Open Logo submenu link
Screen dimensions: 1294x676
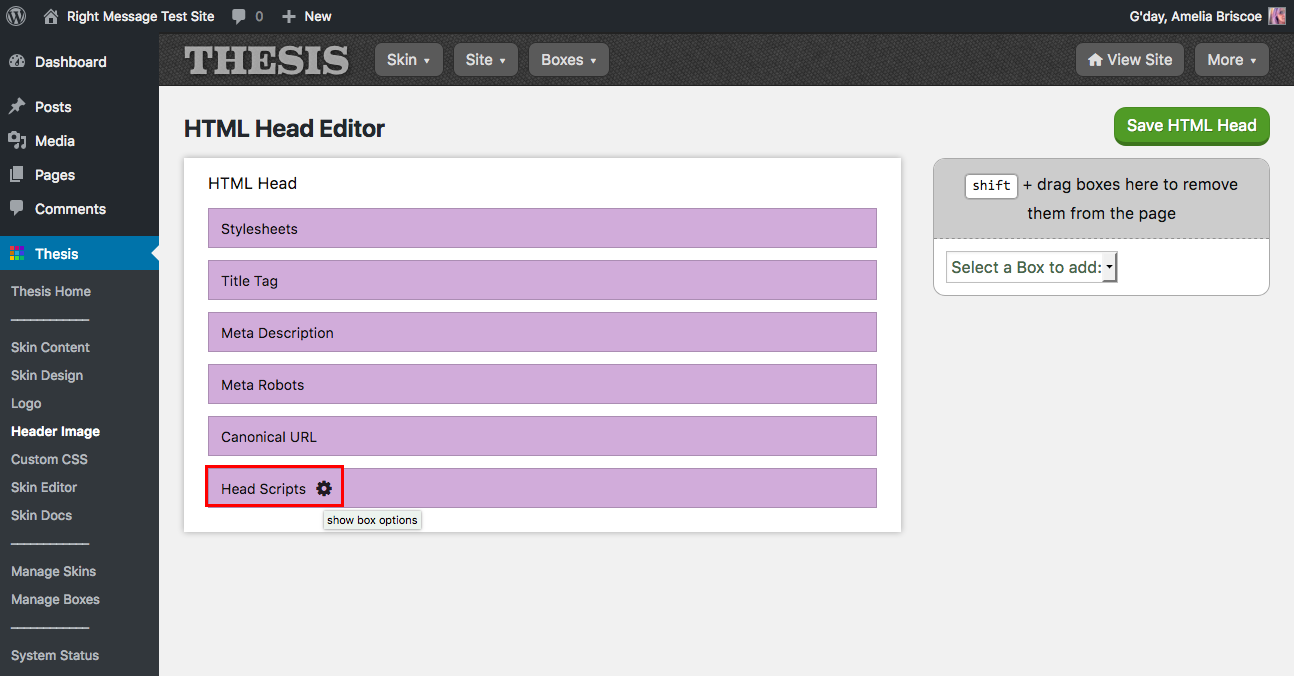tap(26, 404)
